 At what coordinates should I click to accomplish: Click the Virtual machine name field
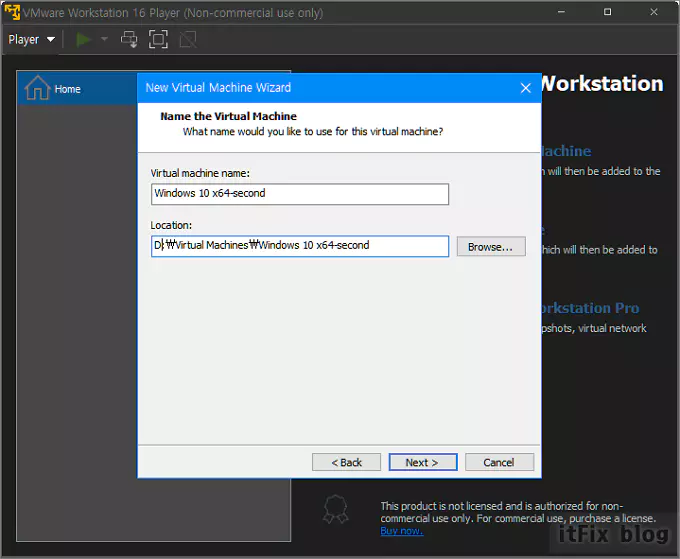pyautogui.click(x=300, y=194)
